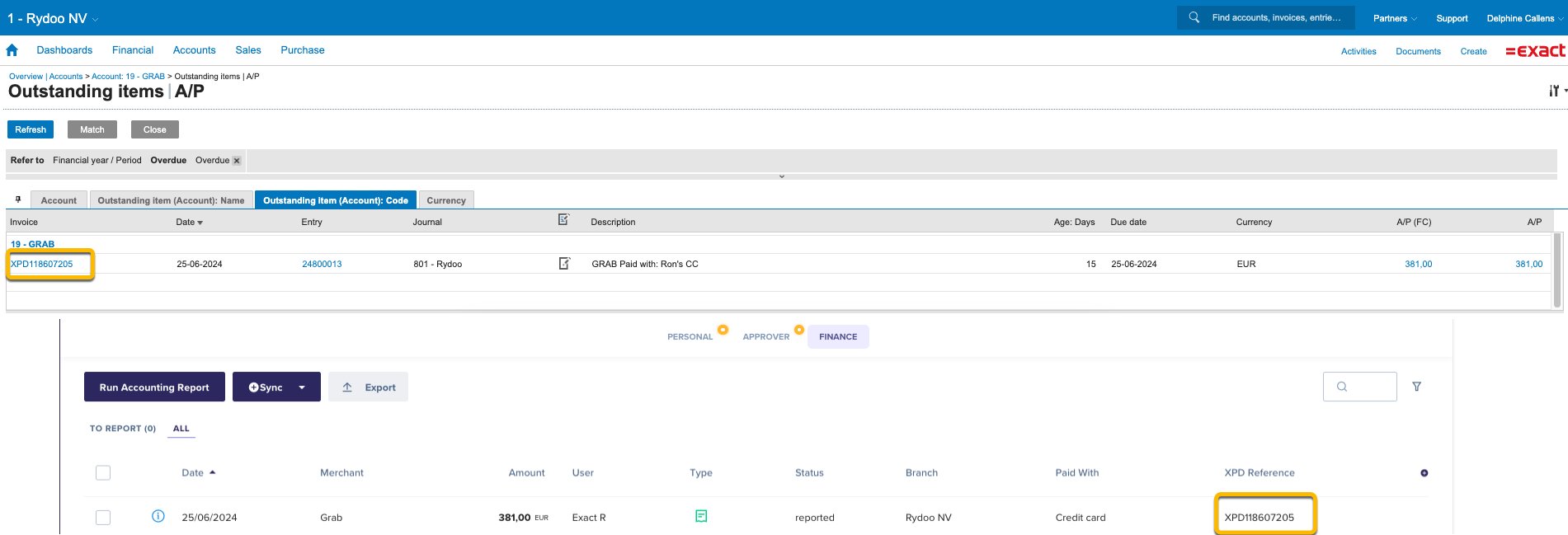The image size is (1568, 535).
Task: Click the Home icon in navigation bar
Action: coord(12,50)
